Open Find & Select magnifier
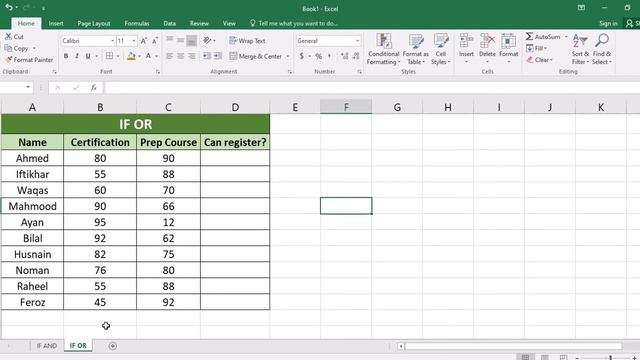640x360 pixels. coord(602,49)
